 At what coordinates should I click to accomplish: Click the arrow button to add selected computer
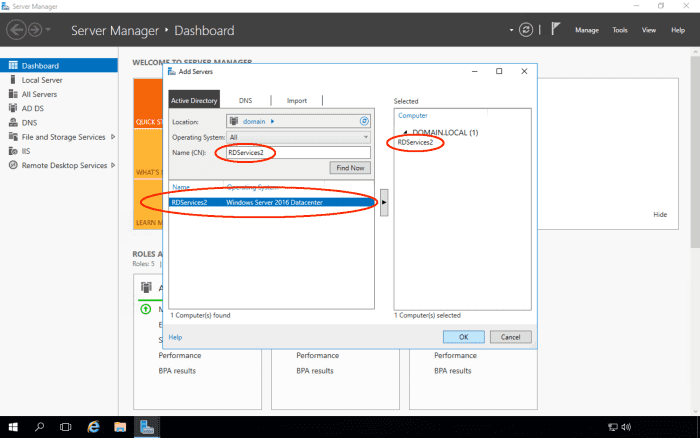(x=384, y=202)
